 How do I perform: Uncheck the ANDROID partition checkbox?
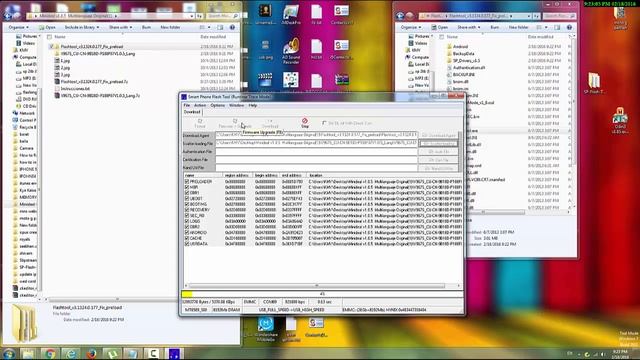187,232
